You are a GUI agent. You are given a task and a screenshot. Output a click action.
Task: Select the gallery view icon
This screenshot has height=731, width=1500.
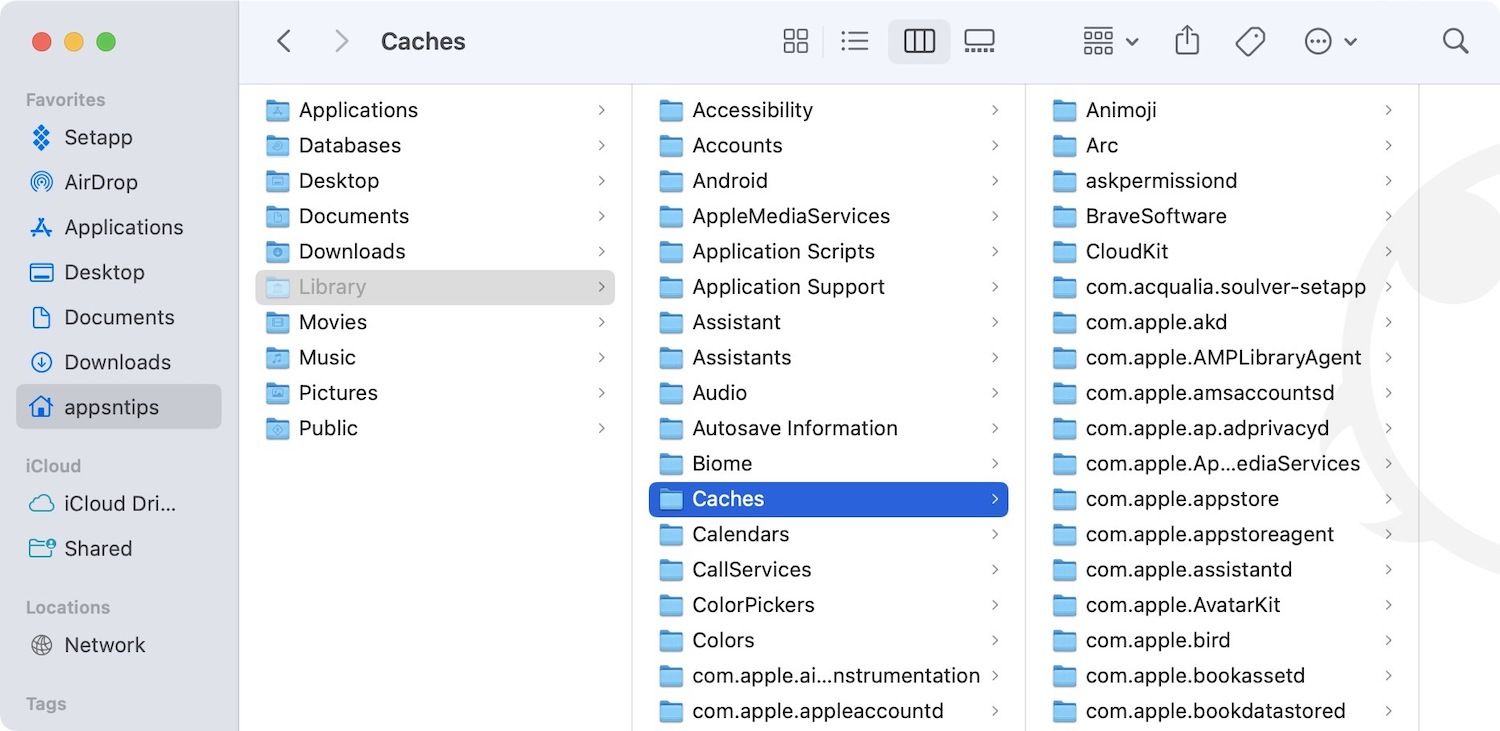click(x=979, y=41)
